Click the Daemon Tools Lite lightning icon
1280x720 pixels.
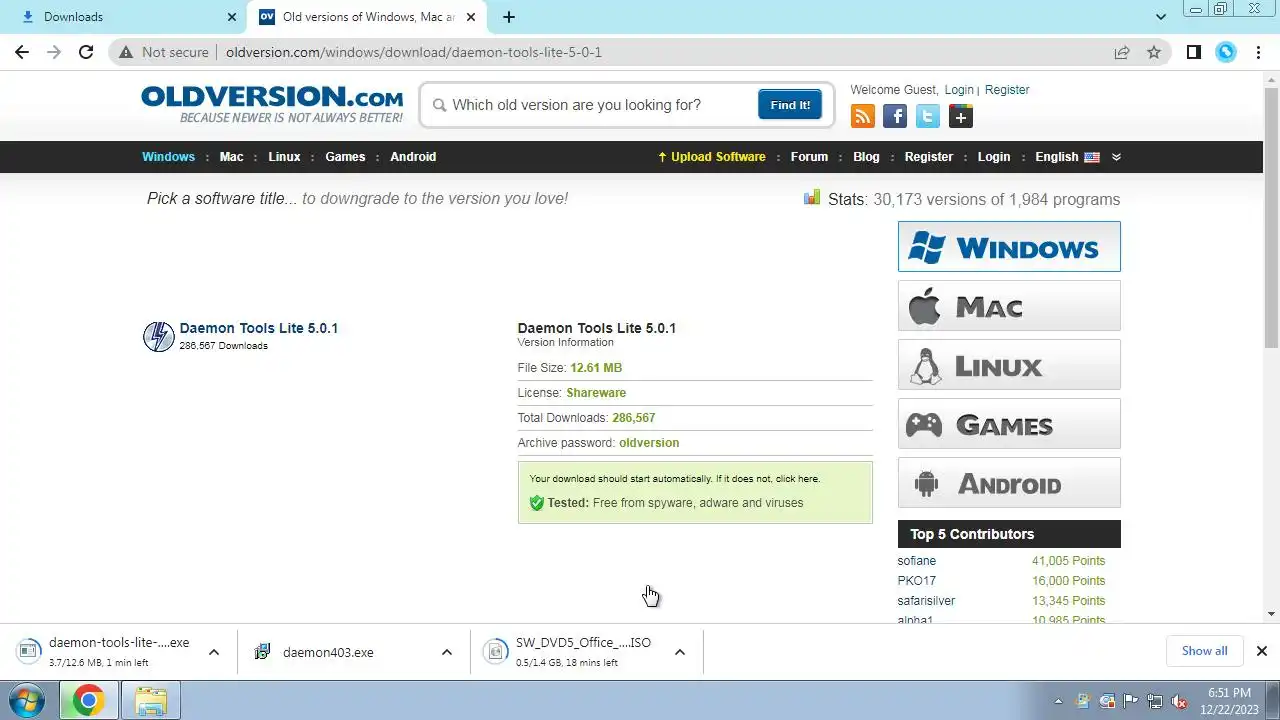click(158, 336)
